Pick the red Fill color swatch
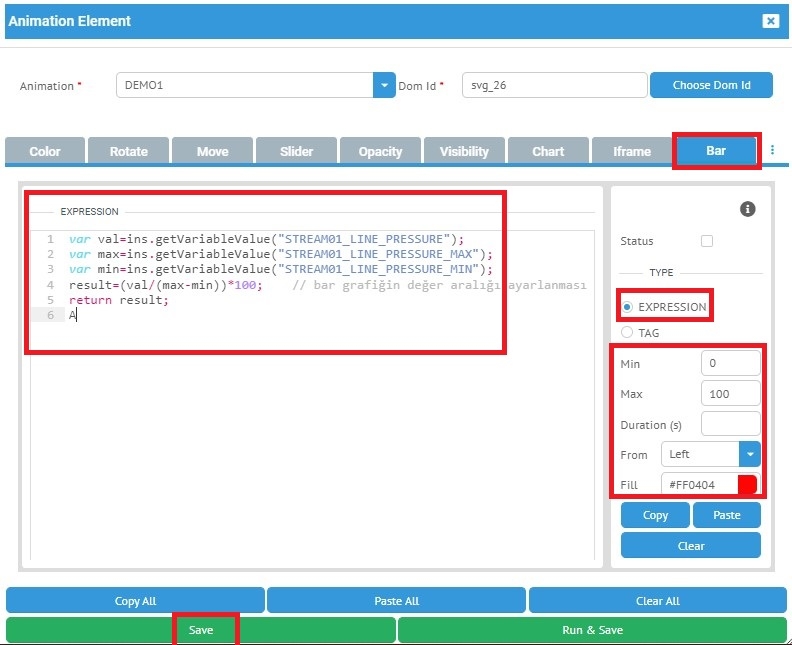The image size is (792, 645). click(747, 486)
